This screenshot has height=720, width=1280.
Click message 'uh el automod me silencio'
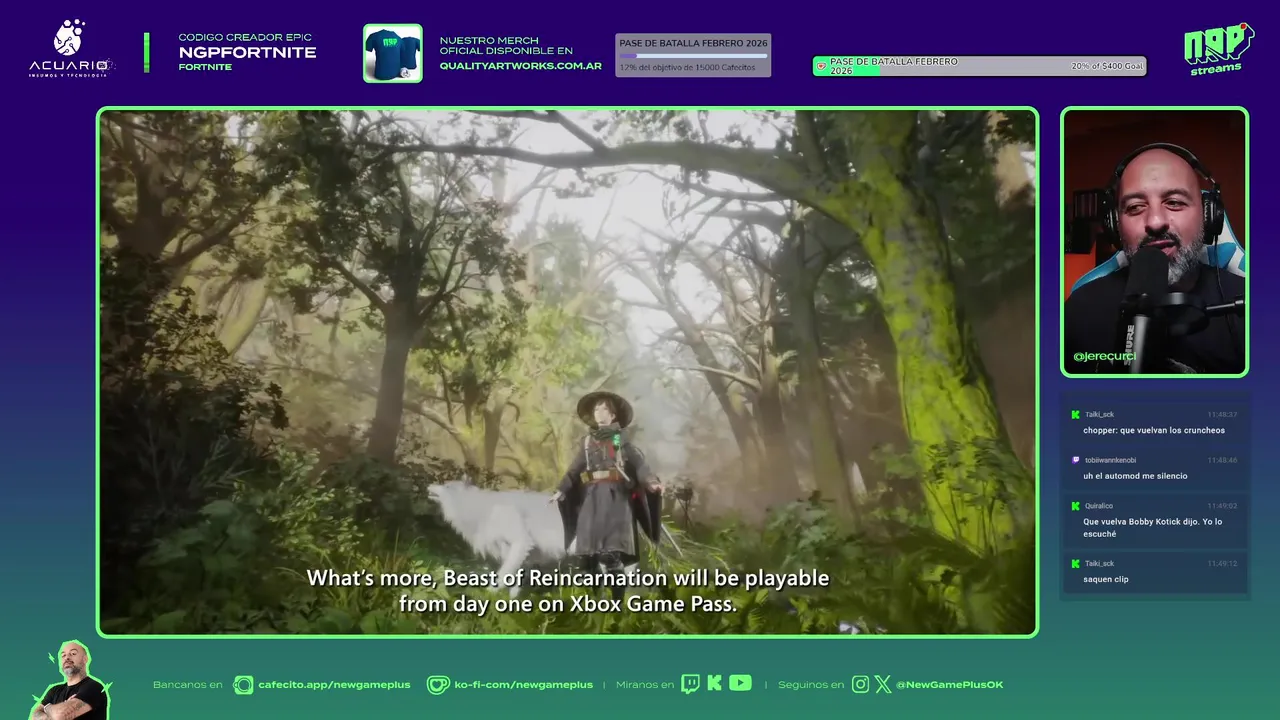(1135, 476)
